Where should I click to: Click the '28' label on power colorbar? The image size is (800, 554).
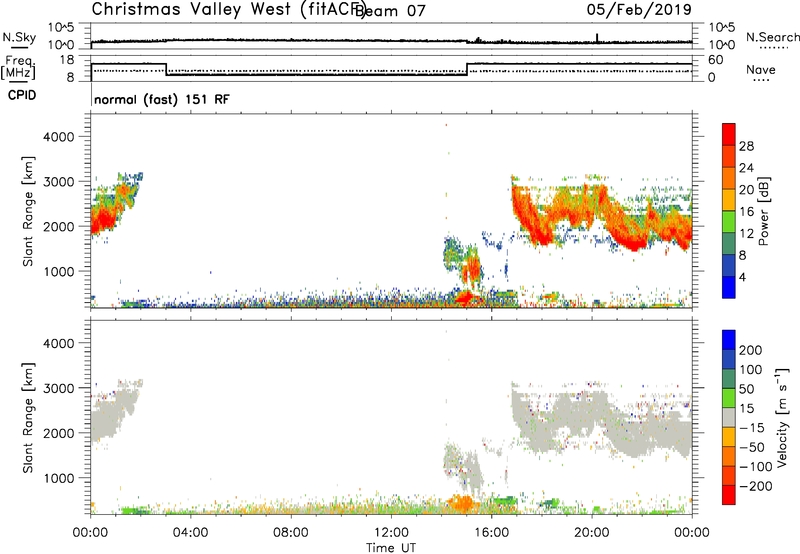click(746, 146)
